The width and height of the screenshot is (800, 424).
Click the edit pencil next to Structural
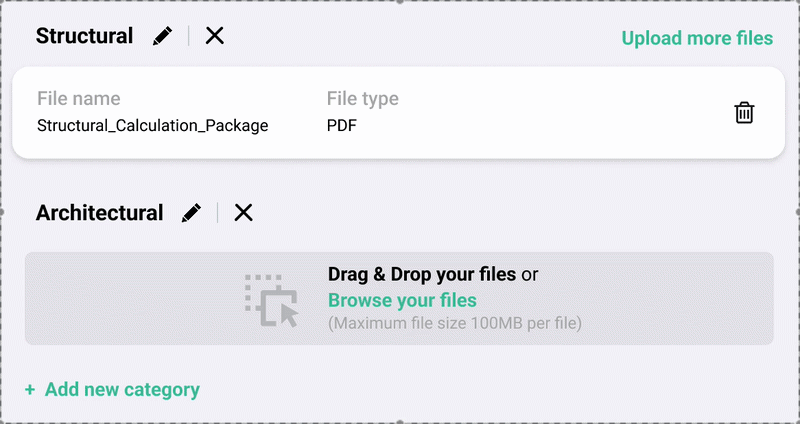162,36
